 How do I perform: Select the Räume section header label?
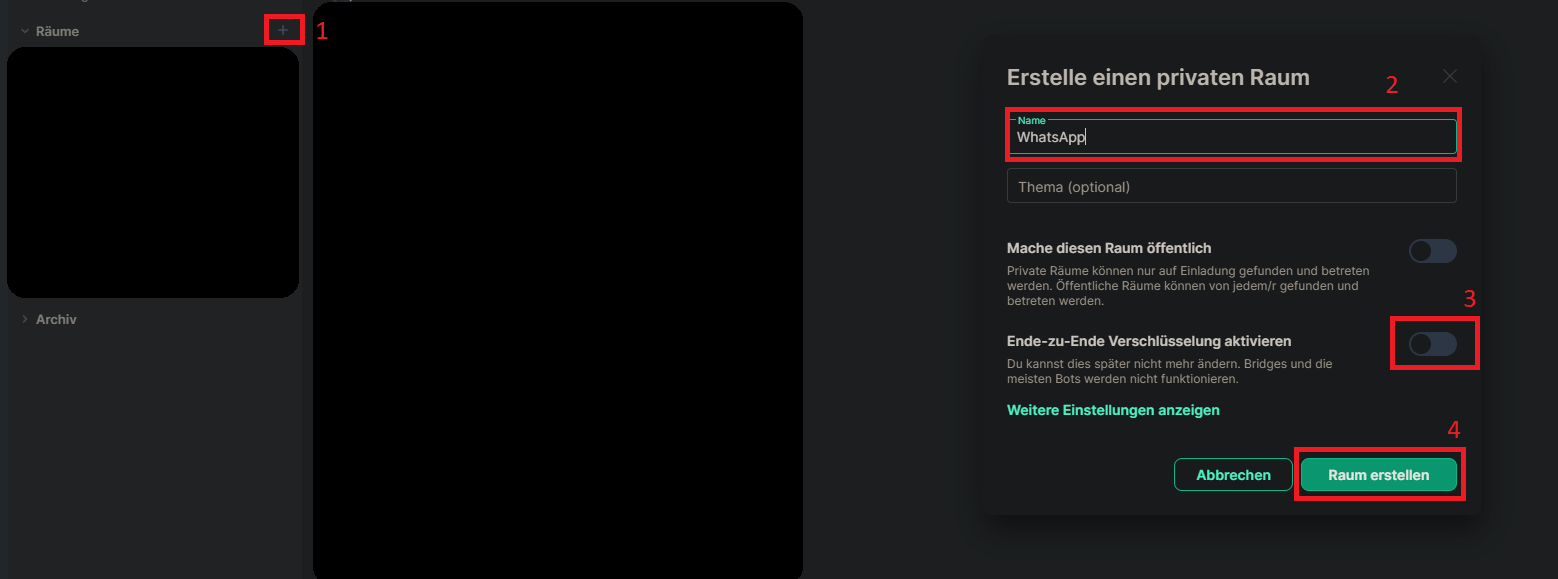[57, 31]
